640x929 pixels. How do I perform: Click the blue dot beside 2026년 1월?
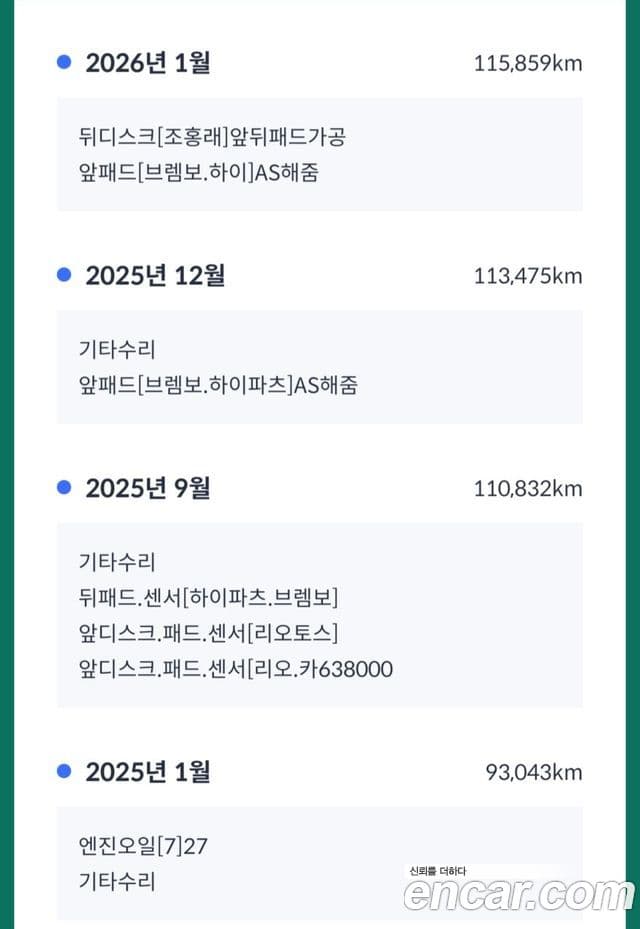[x=64, y=62]
